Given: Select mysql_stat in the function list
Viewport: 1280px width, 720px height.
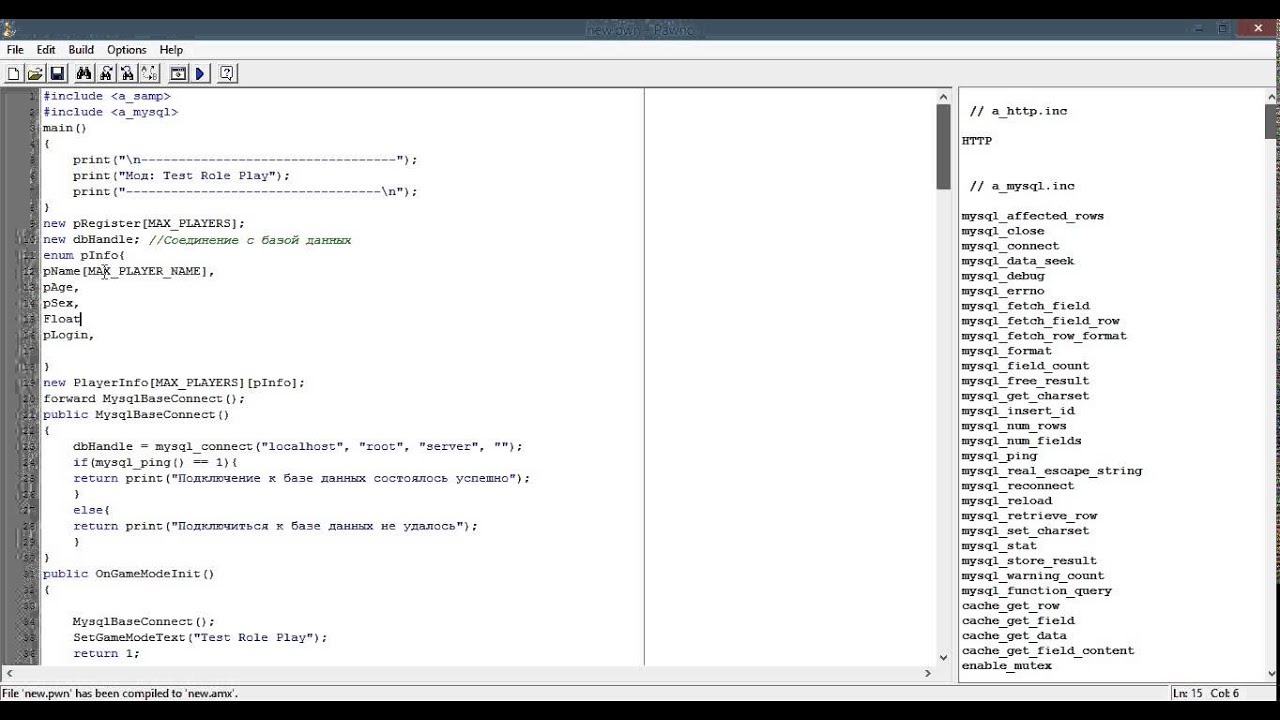Looking at the screenshot, I should pos(999,546).
